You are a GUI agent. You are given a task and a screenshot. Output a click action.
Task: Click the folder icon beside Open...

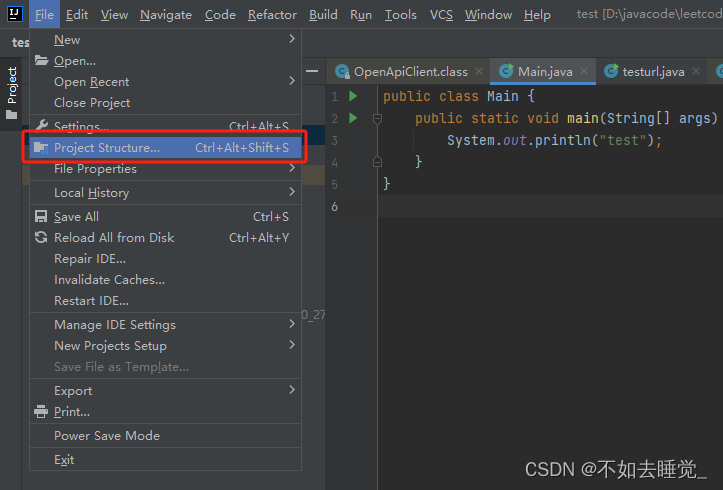tap(41, 60)
